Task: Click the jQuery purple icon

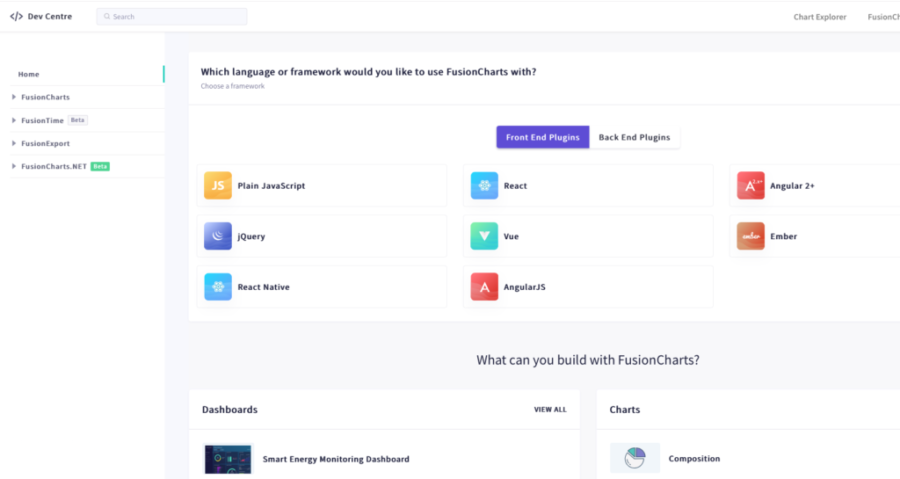Action: (218, 236)
